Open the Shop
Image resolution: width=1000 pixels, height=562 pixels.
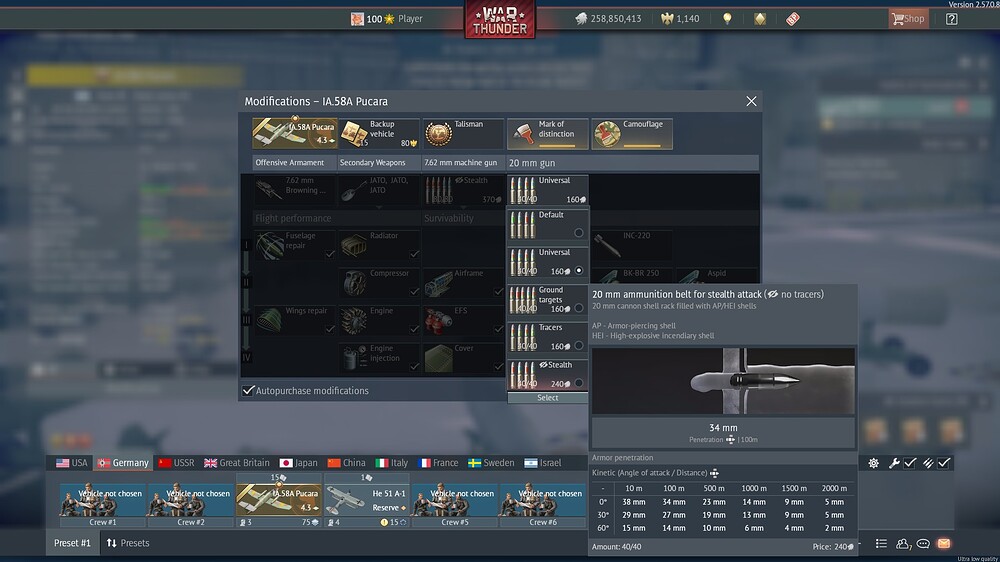908,18
